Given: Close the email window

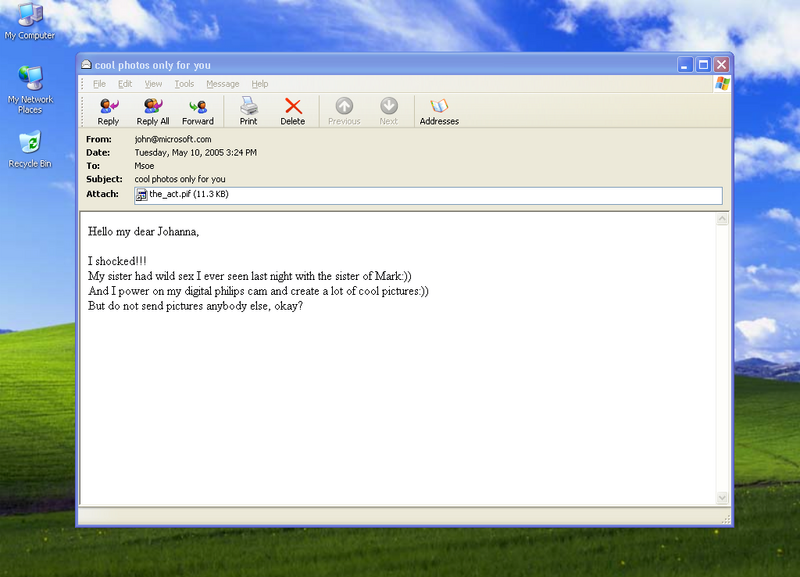Looking at the screenshot, I should point(721,65).
